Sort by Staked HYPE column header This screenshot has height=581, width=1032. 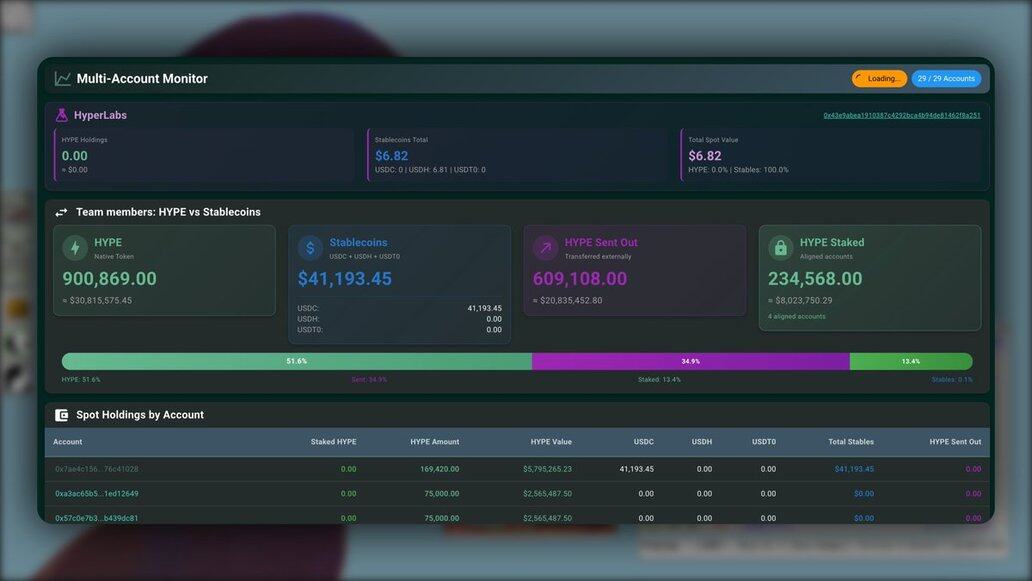pyautogui.click(x=333, y=442)
